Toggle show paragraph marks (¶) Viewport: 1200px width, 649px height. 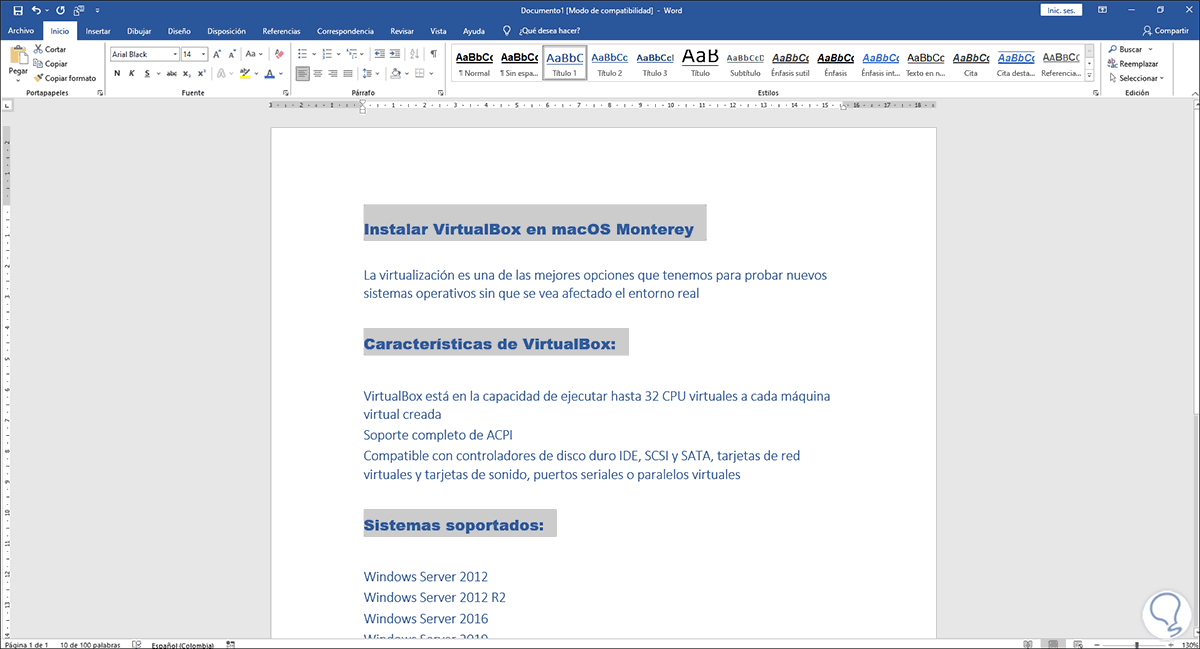(x=434, y=54)
